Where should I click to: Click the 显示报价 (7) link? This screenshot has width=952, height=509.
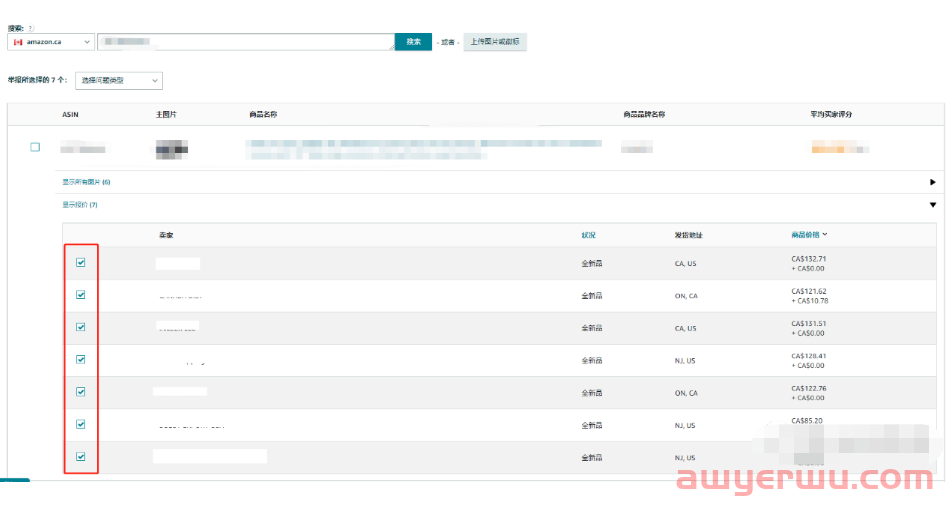80,205
